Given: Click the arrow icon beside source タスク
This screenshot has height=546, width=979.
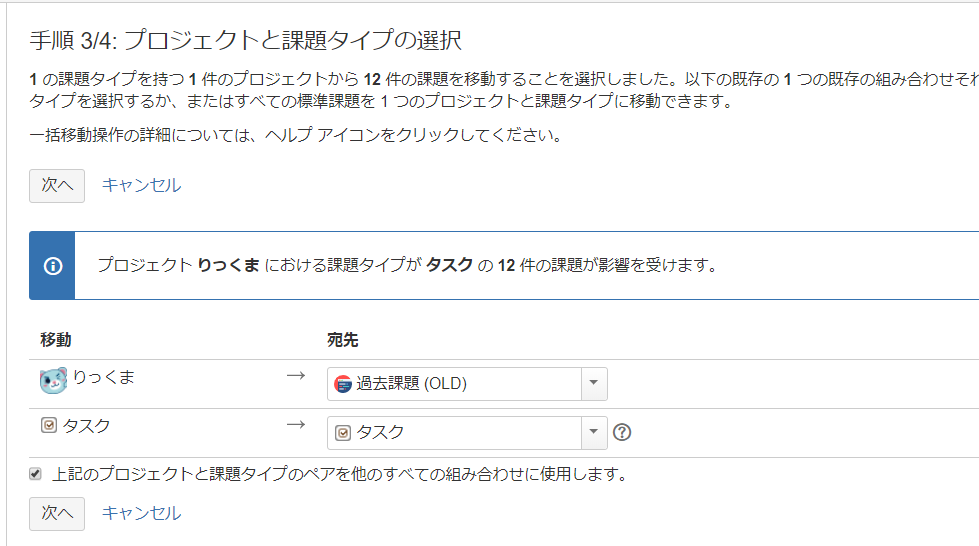Looking at the screenshot, I should pyautogui.click(x=295, y=425).
